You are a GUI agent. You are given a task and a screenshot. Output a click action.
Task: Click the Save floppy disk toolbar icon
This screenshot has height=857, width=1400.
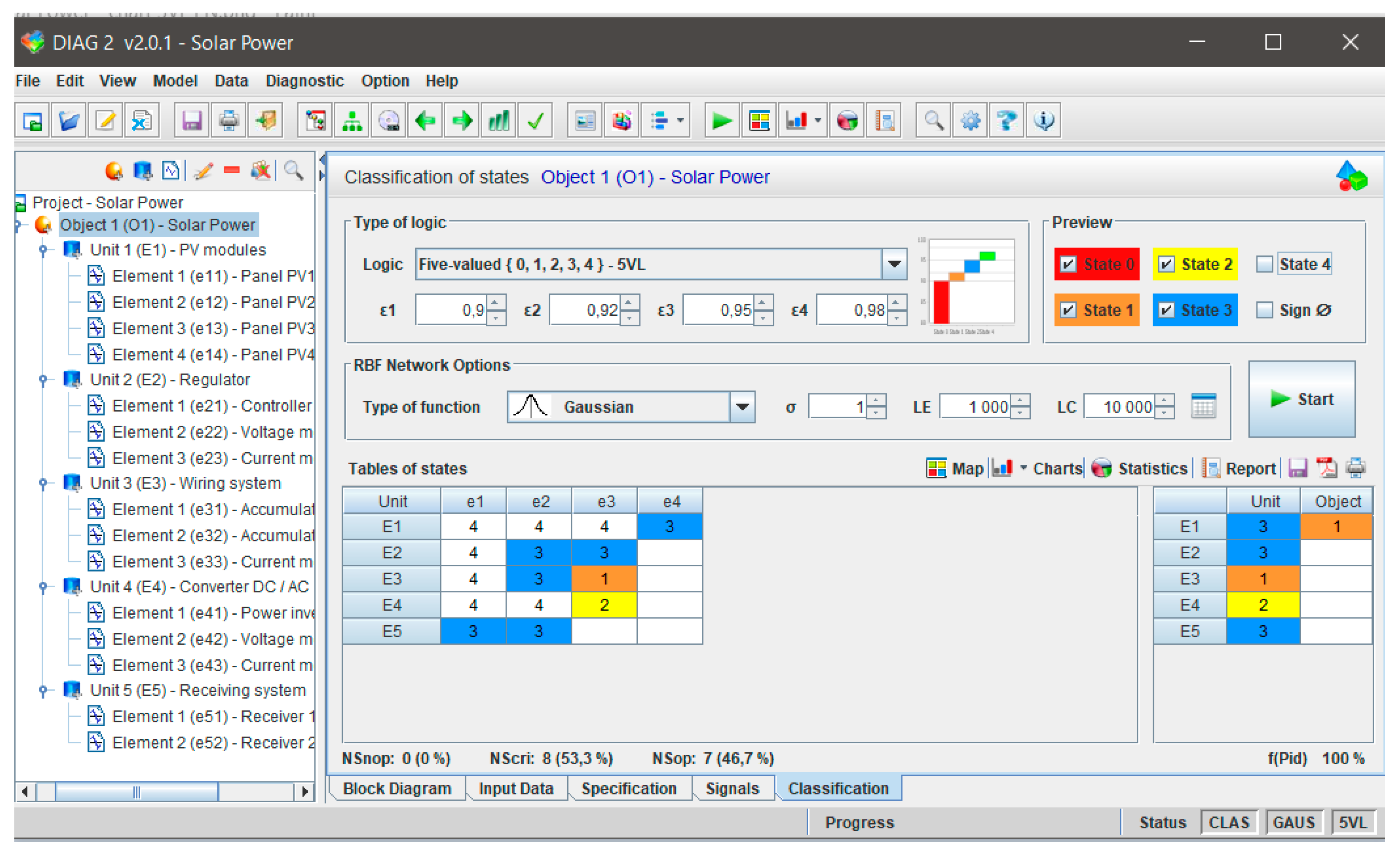[192, 120]
